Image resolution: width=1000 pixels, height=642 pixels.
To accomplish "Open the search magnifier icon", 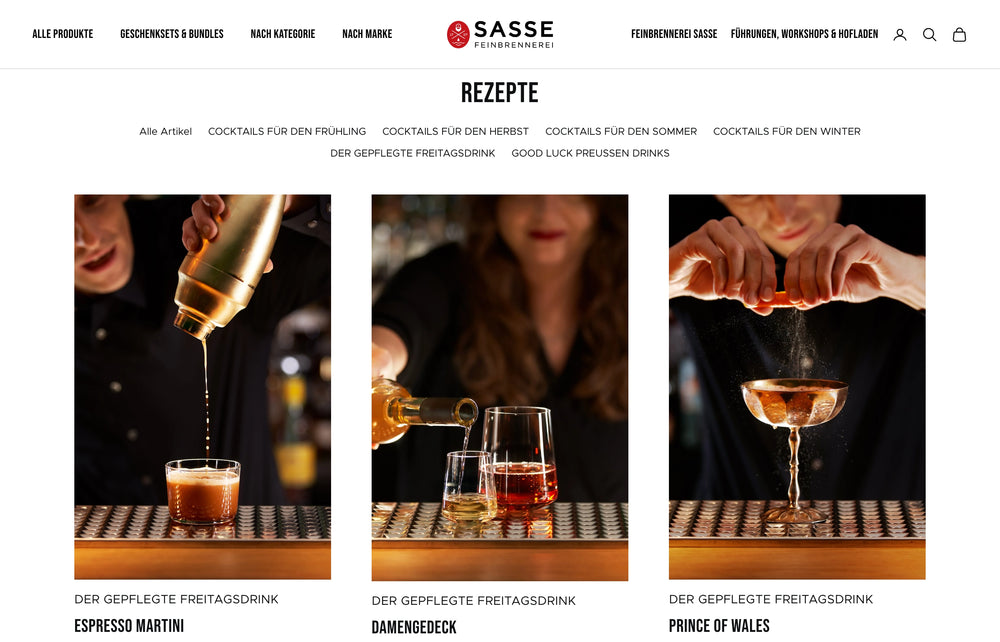I will 930,34.
